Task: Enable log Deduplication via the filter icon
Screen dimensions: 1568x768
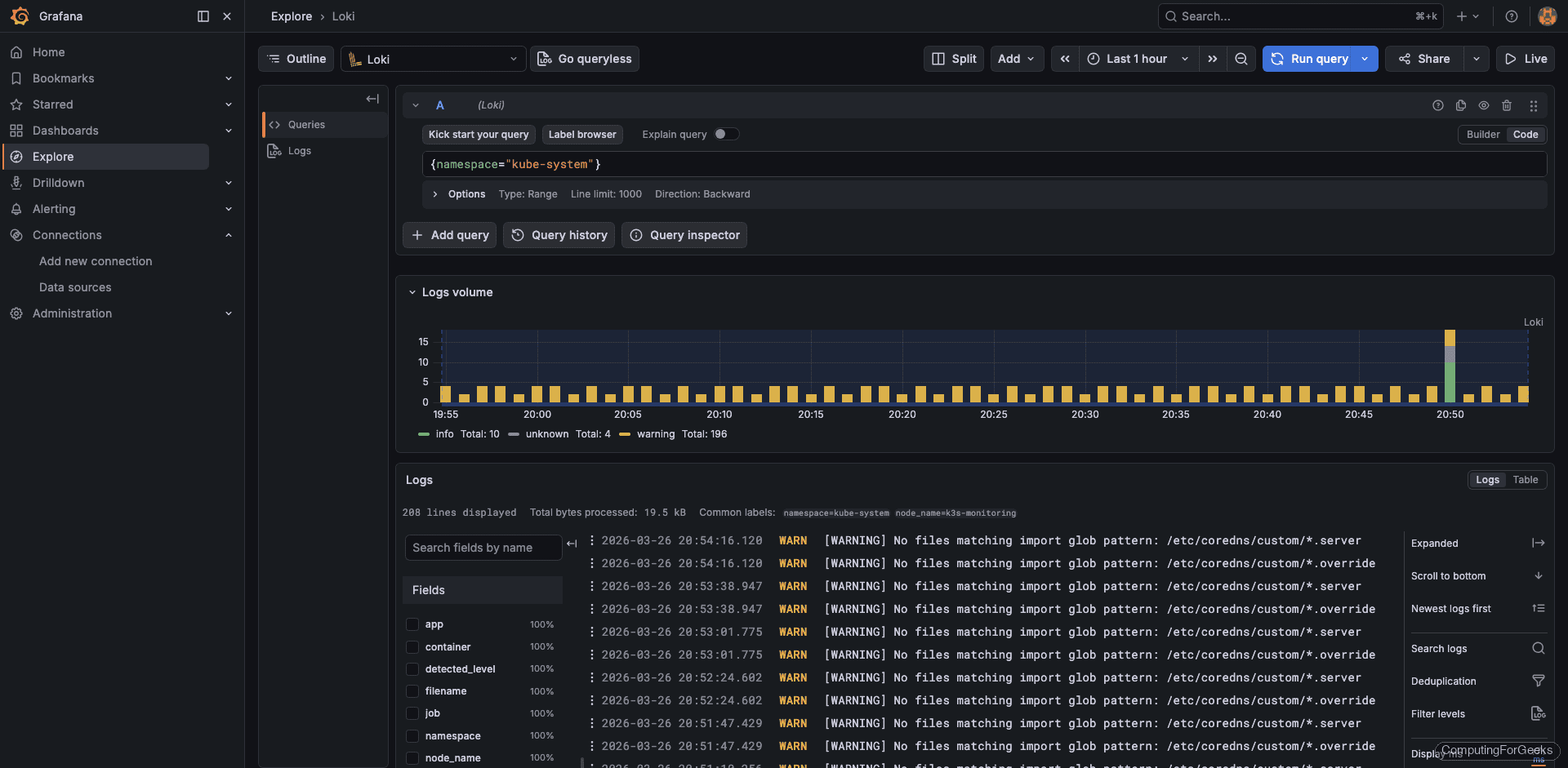Action: [1539, 681]
